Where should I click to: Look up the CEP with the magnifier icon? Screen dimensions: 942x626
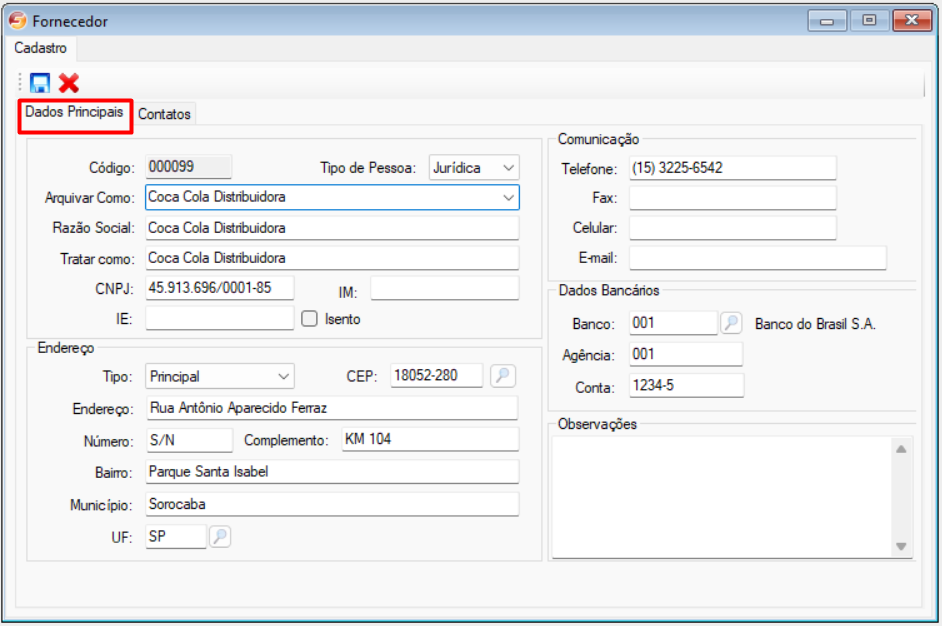(503, 376)
